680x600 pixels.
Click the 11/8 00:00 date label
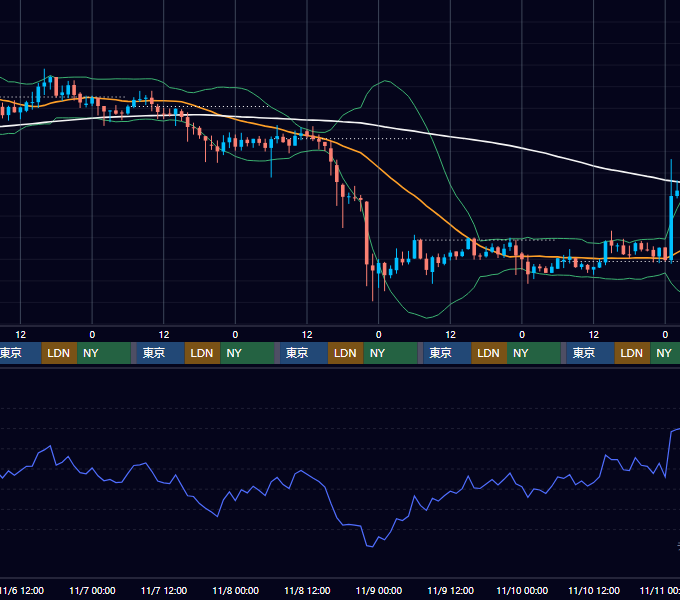tap(235, 590)
